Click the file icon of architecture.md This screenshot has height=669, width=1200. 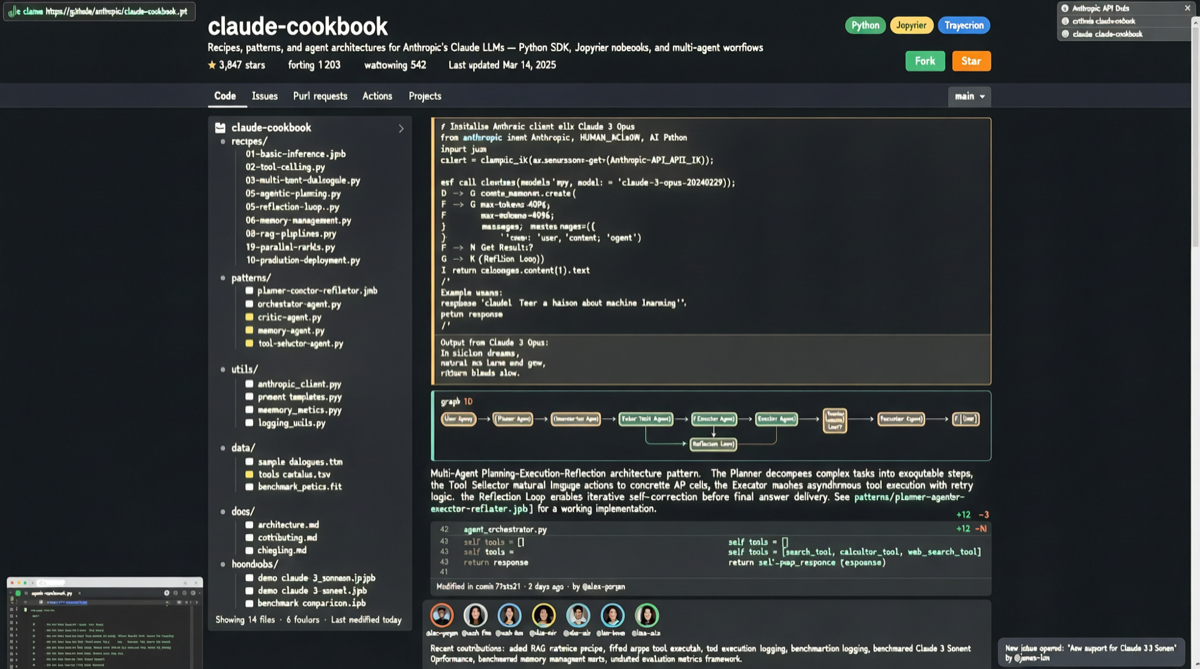(249, 525)
